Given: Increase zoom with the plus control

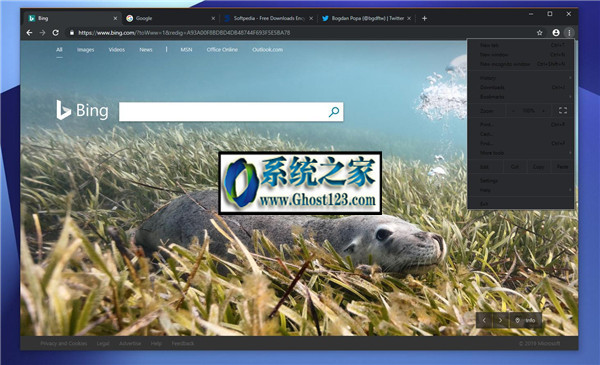Looking at the screenshot, I should coord(543,111).
